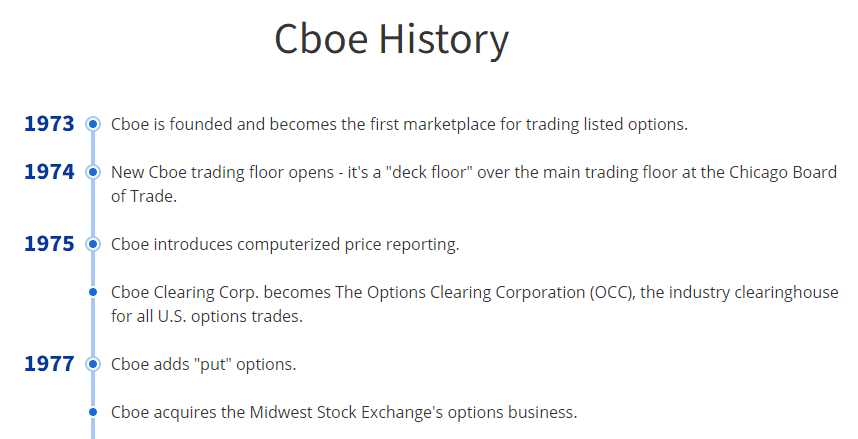Image resolution: width=858 pixels, height=439 pixels.
Task: Select the 'of Trade.' line of text
Action: click(144, 197)
